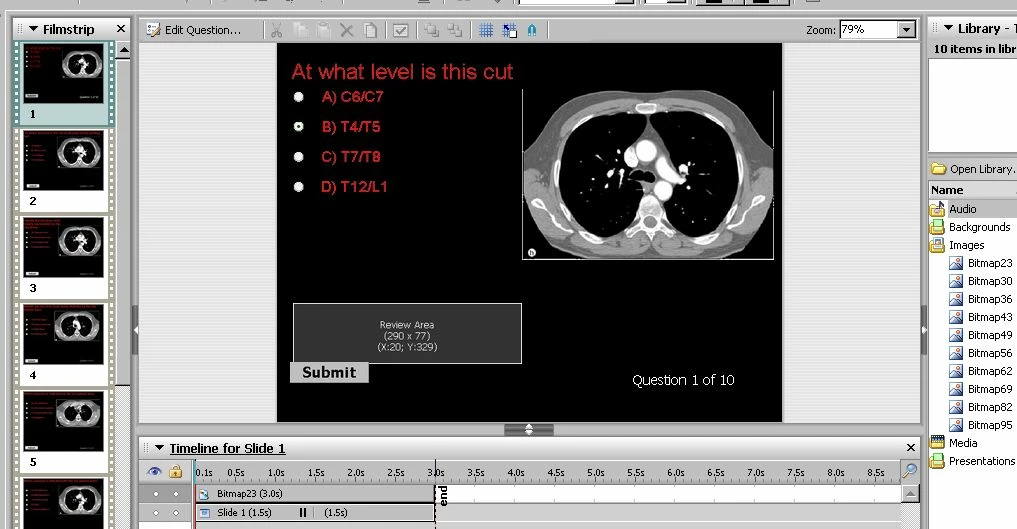Viewport: 1017px width, 529px height.
Task: Toggle the timeline show/hide all eye icon
Action: [x=154, y=472]
